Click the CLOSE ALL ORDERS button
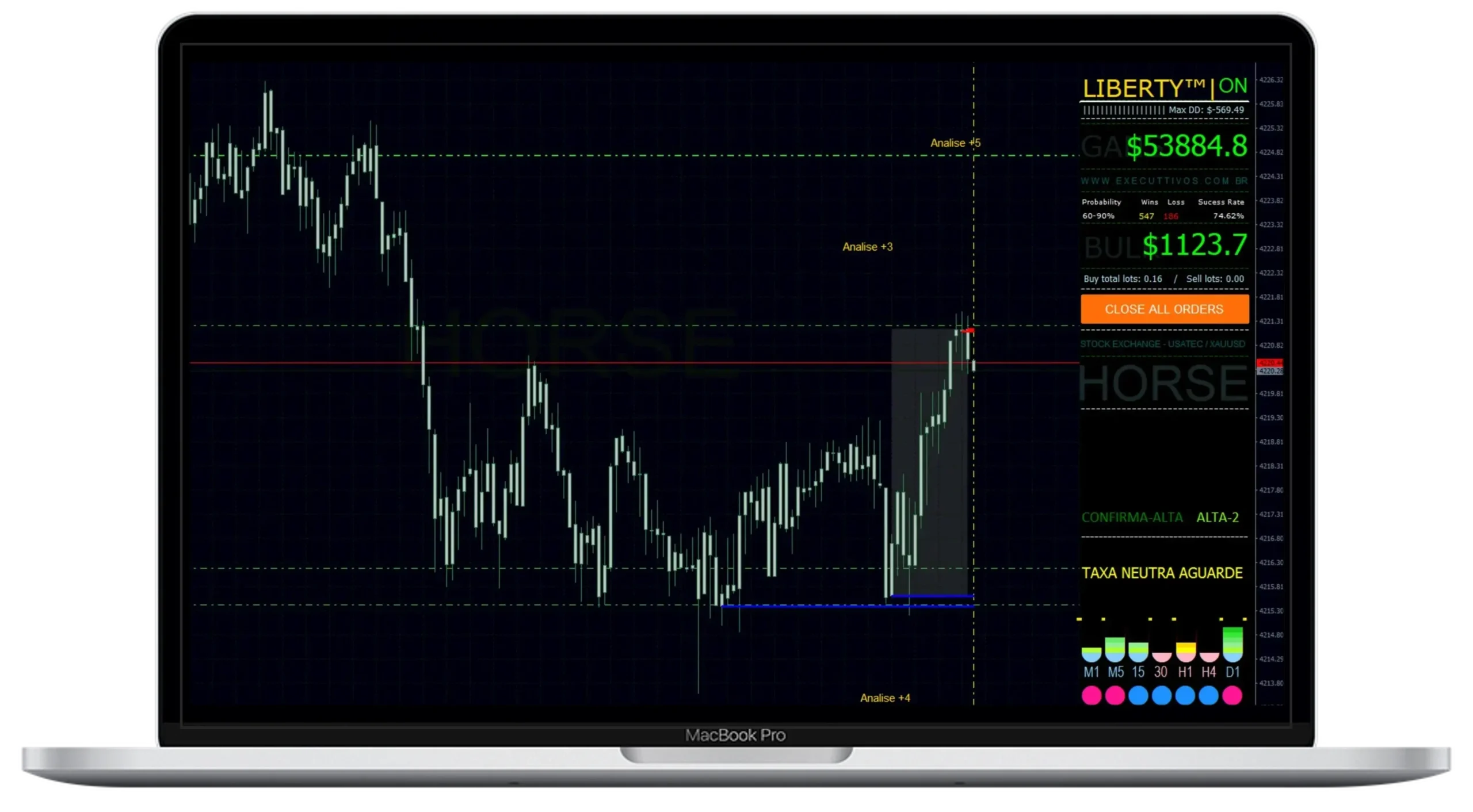The image size is (1473, 812). coord(1164,309)
